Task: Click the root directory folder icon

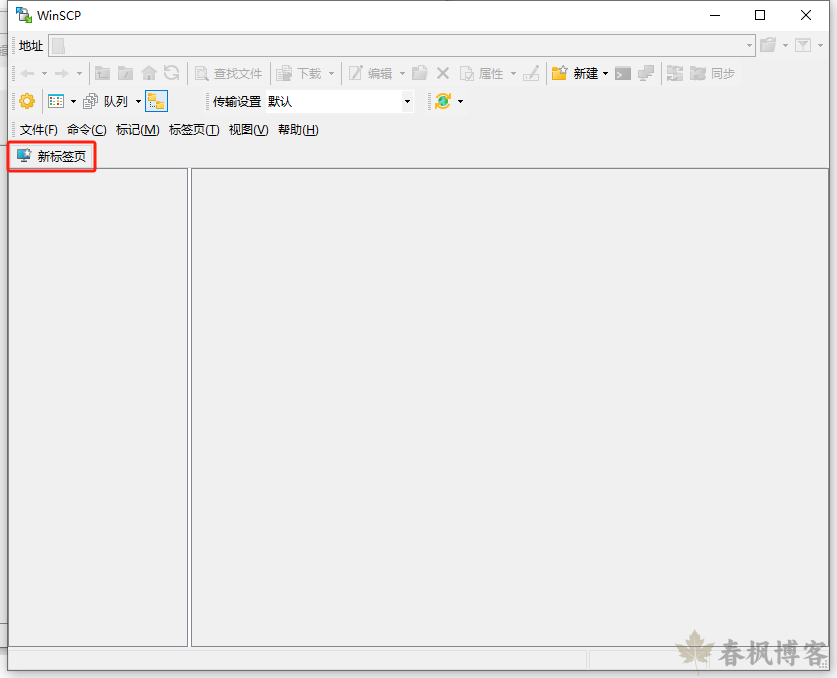Action: (x=125, y=73)
